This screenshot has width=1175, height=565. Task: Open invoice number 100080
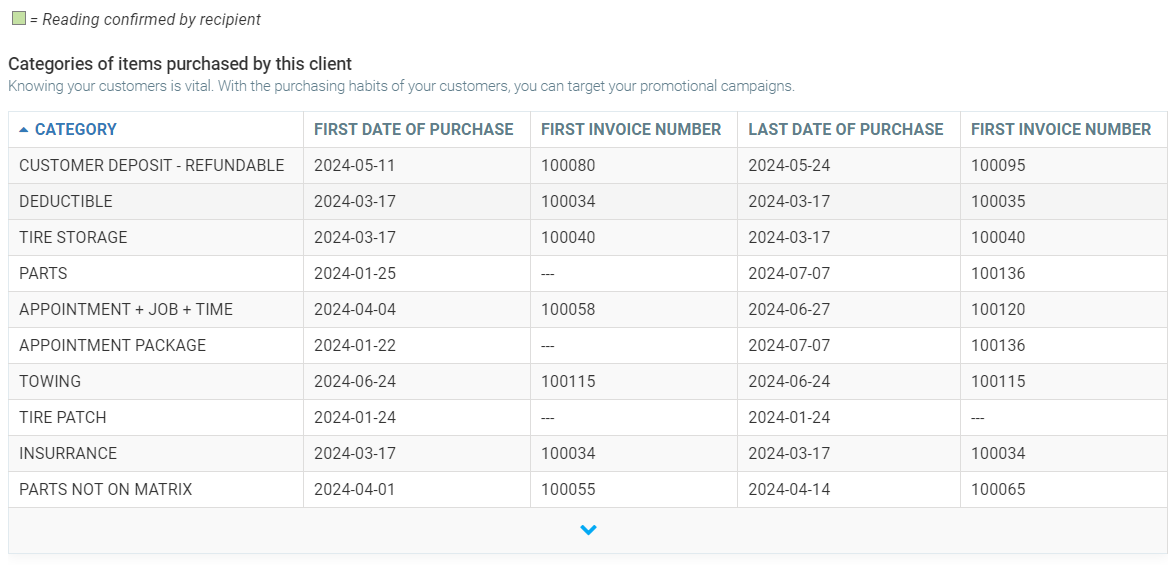[x=568, y=166]
